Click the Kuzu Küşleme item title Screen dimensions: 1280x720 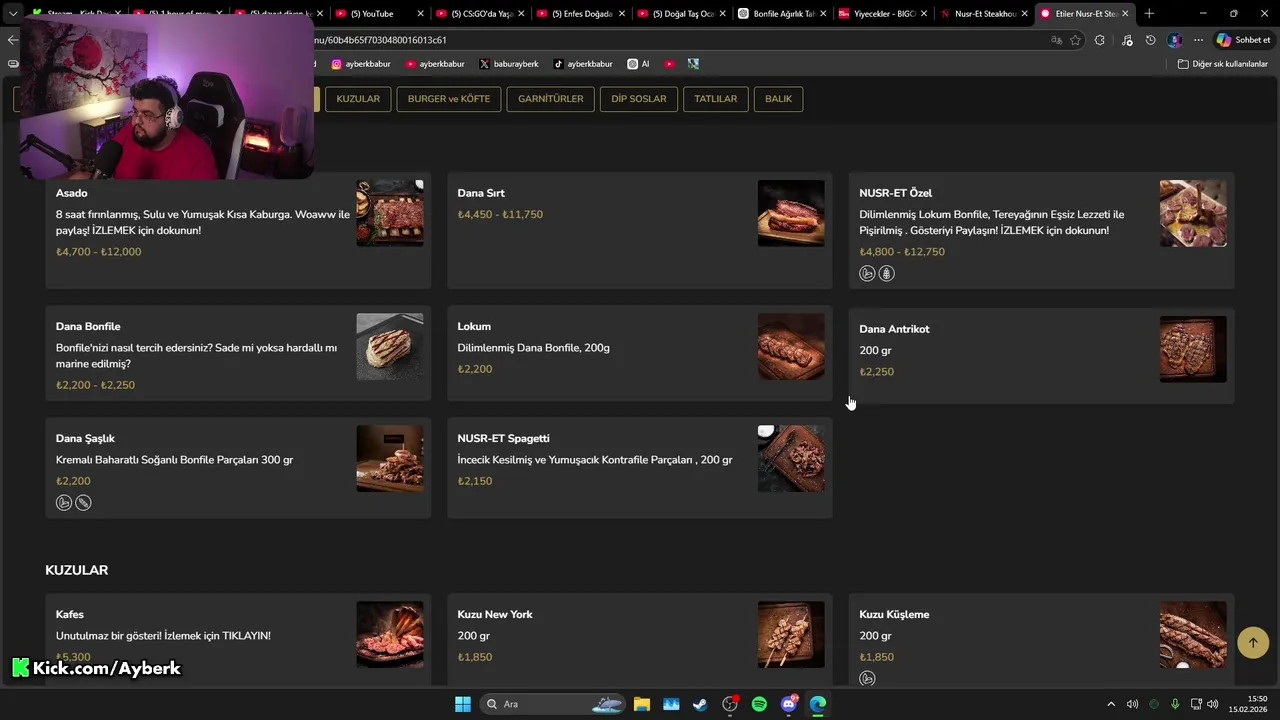[x=894, y=614]
